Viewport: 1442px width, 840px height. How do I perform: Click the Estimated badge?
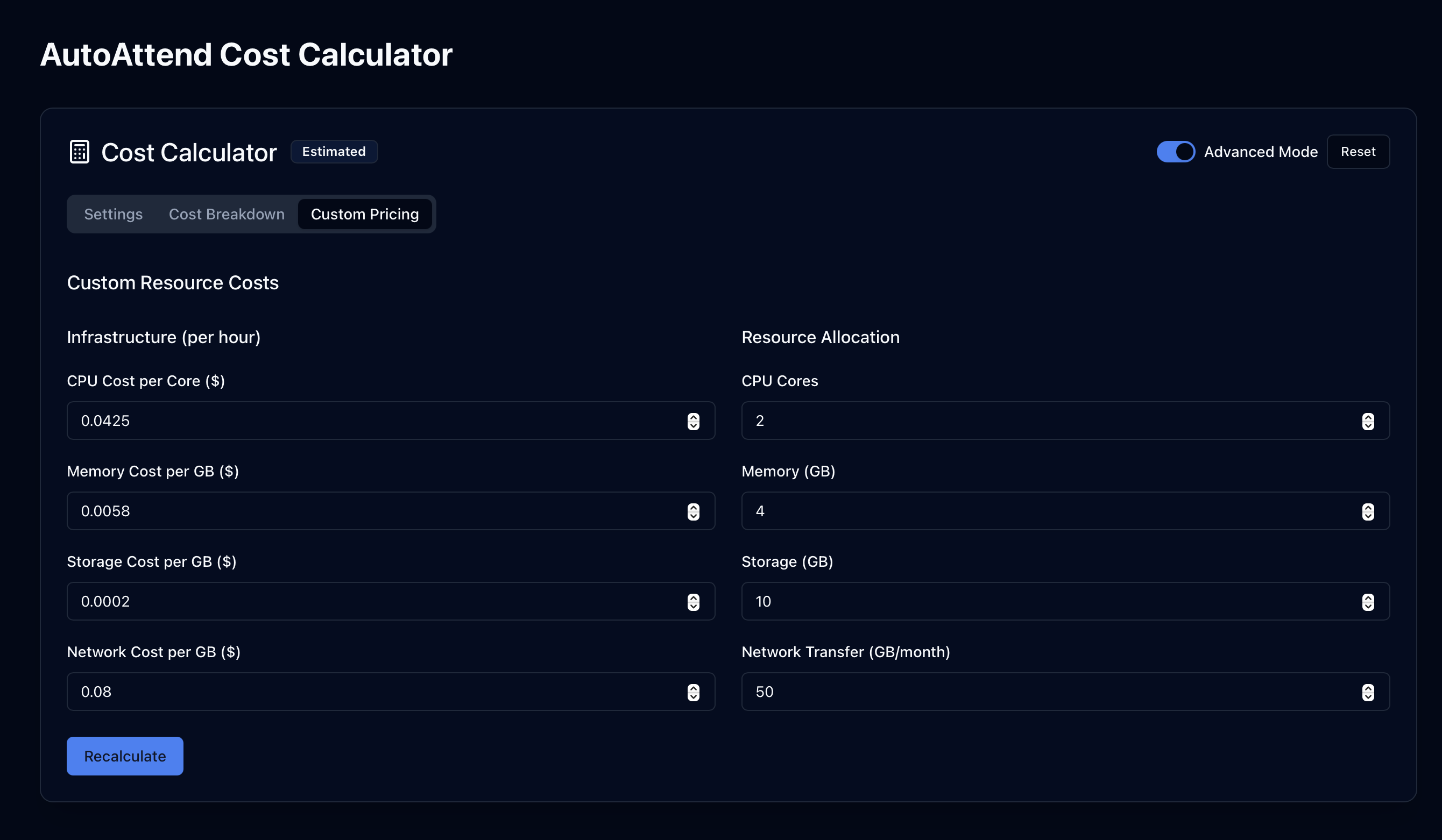pyautogui.click(x=334, y=151)
